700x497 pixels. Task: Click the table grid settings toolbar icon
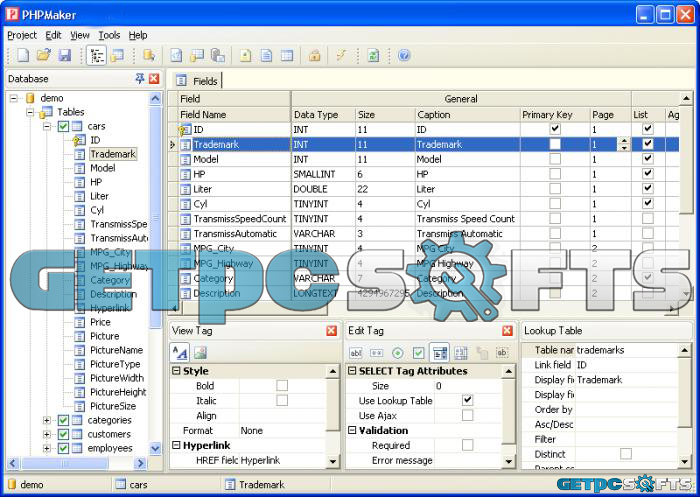coord(287,55)
